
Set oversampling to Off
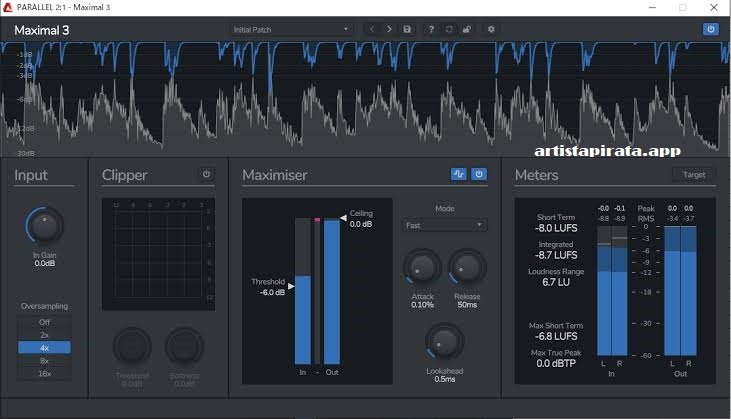click(44, 322)
